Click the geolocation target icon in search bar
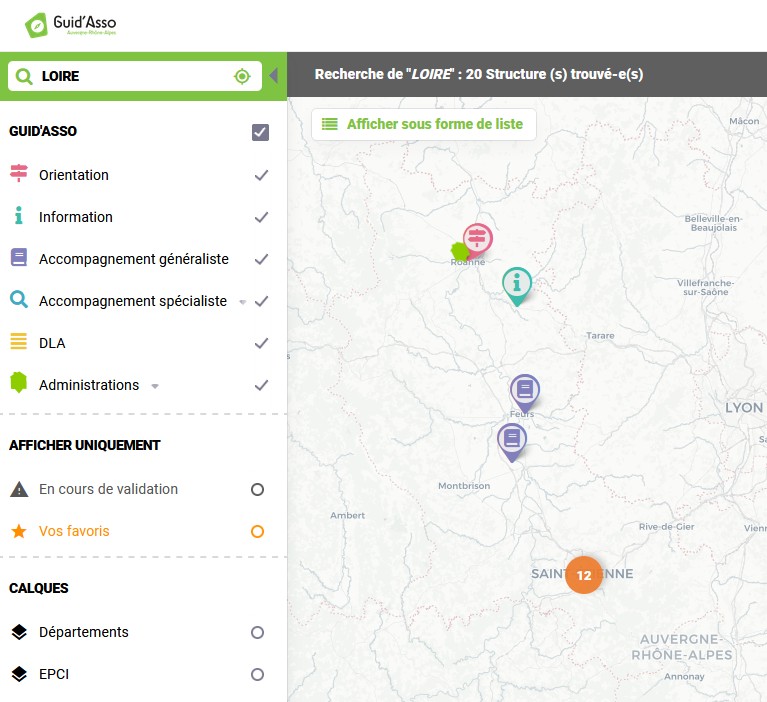Screen dimensions: 767x702 242,76
